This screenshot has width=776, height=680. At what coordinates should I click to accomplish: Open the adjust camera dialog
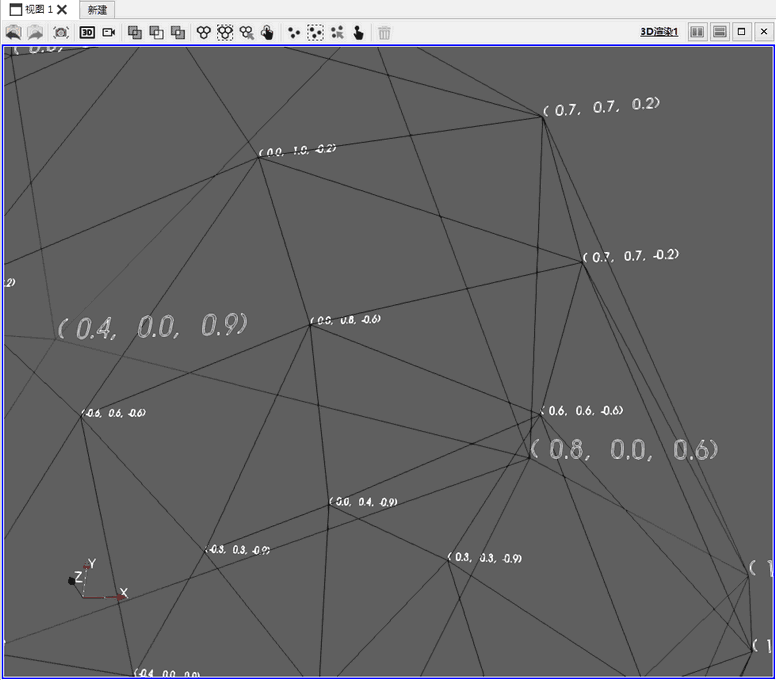[x=109, y=33]
